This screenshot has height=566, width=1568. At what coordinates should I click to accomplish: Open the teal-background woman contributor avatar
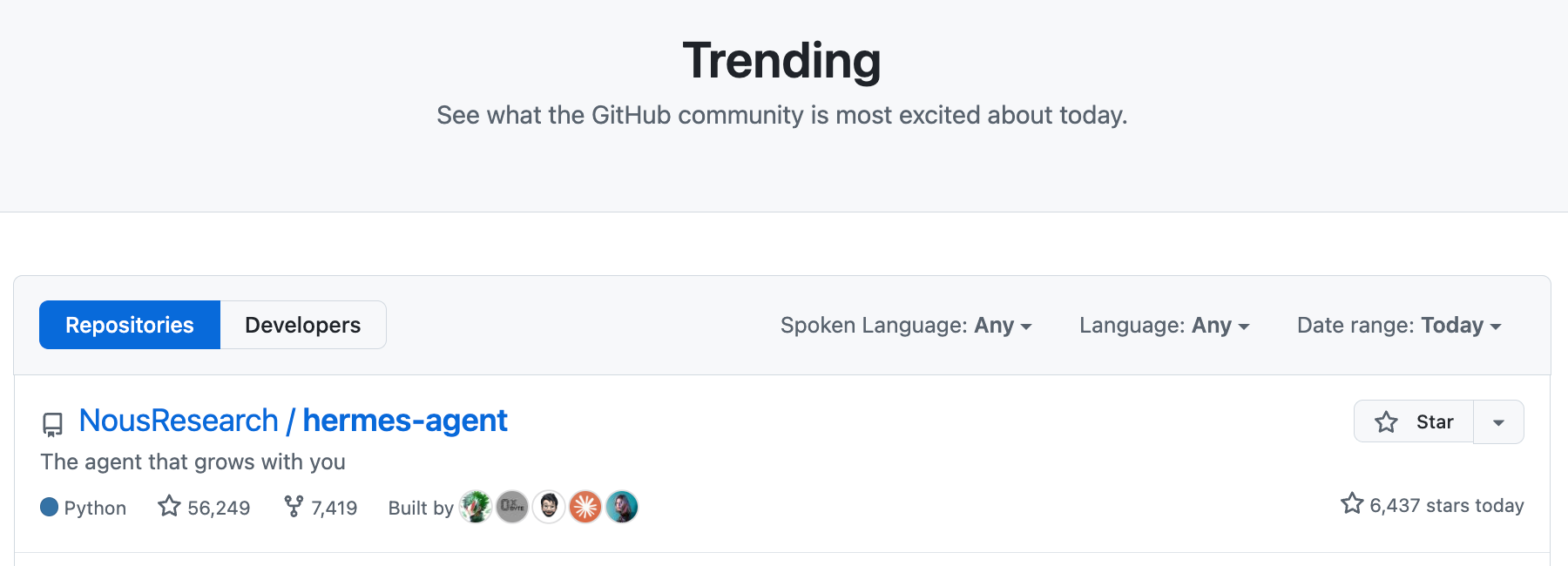point(622,507)
